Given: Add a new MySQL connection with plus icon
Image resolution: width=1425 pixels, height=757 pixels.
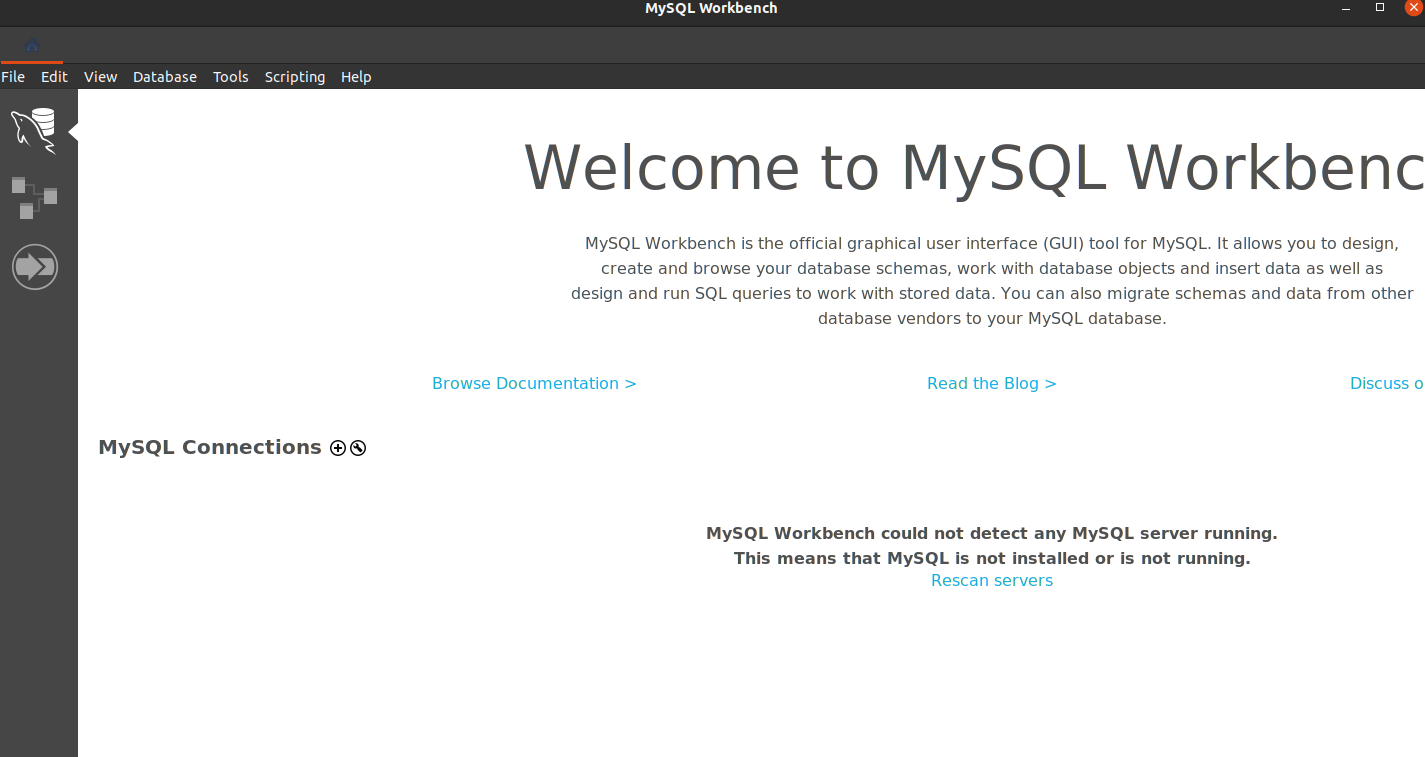Looking at the screenshot, I should [338, 448].
